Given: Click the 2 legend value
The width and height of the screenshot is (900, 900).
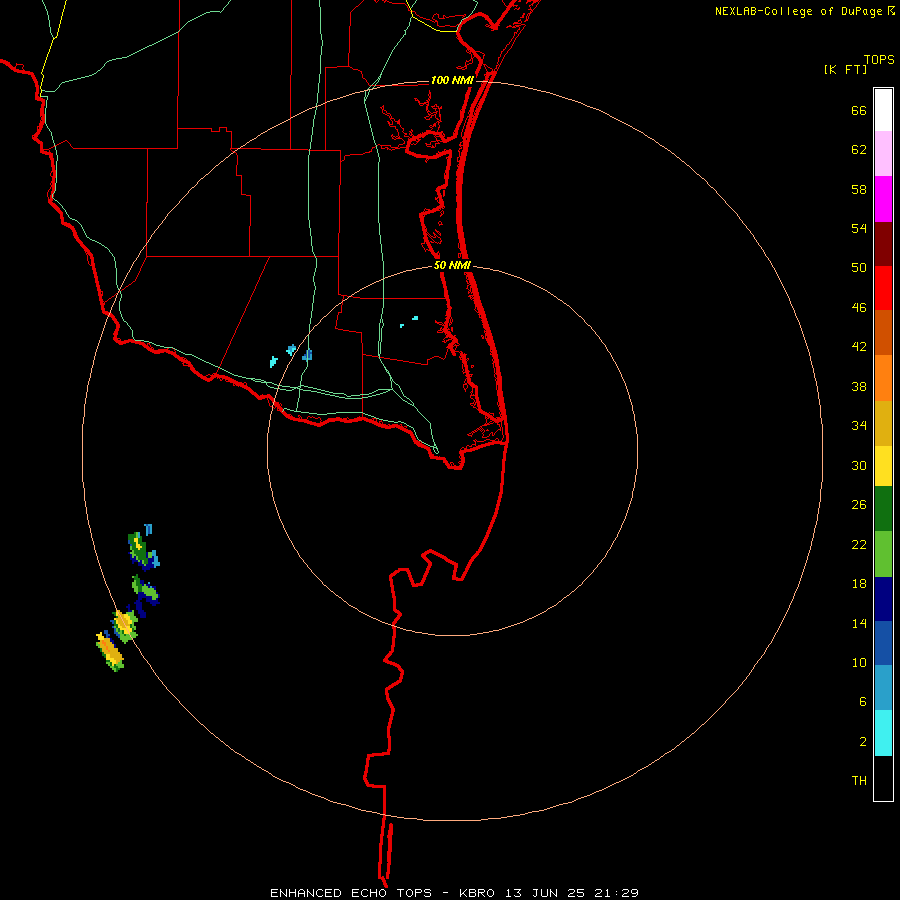Looking at the screenshot, I should pyautogui.click(x=863, y=742).
